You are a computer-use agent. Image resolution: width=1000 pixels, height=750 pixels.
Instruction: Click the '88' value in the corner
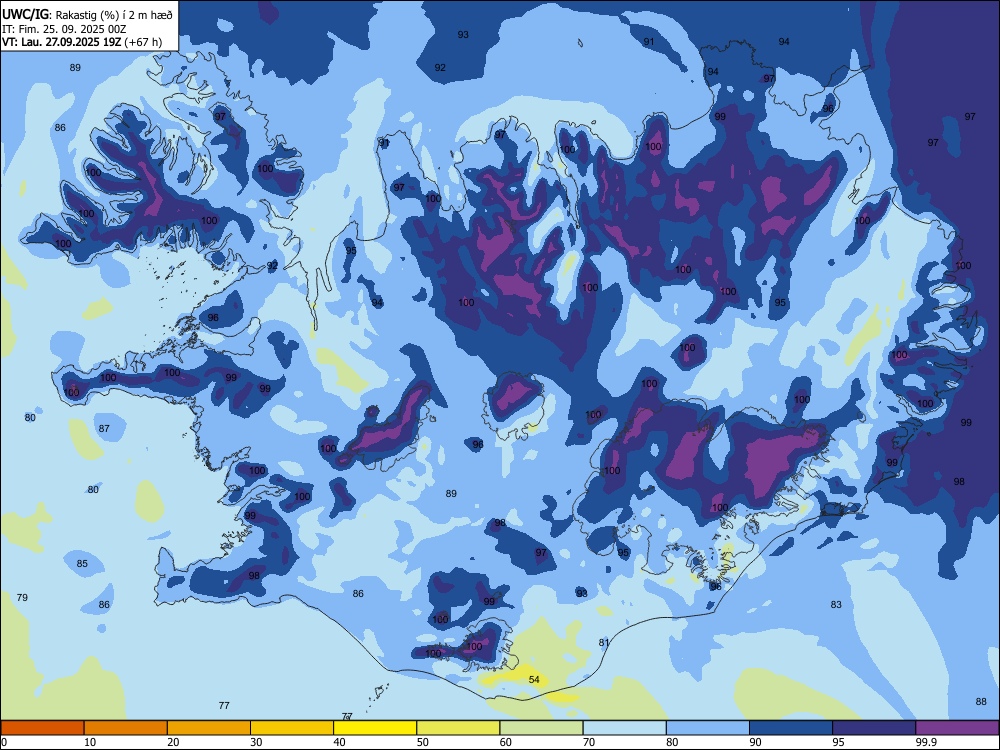981,702
